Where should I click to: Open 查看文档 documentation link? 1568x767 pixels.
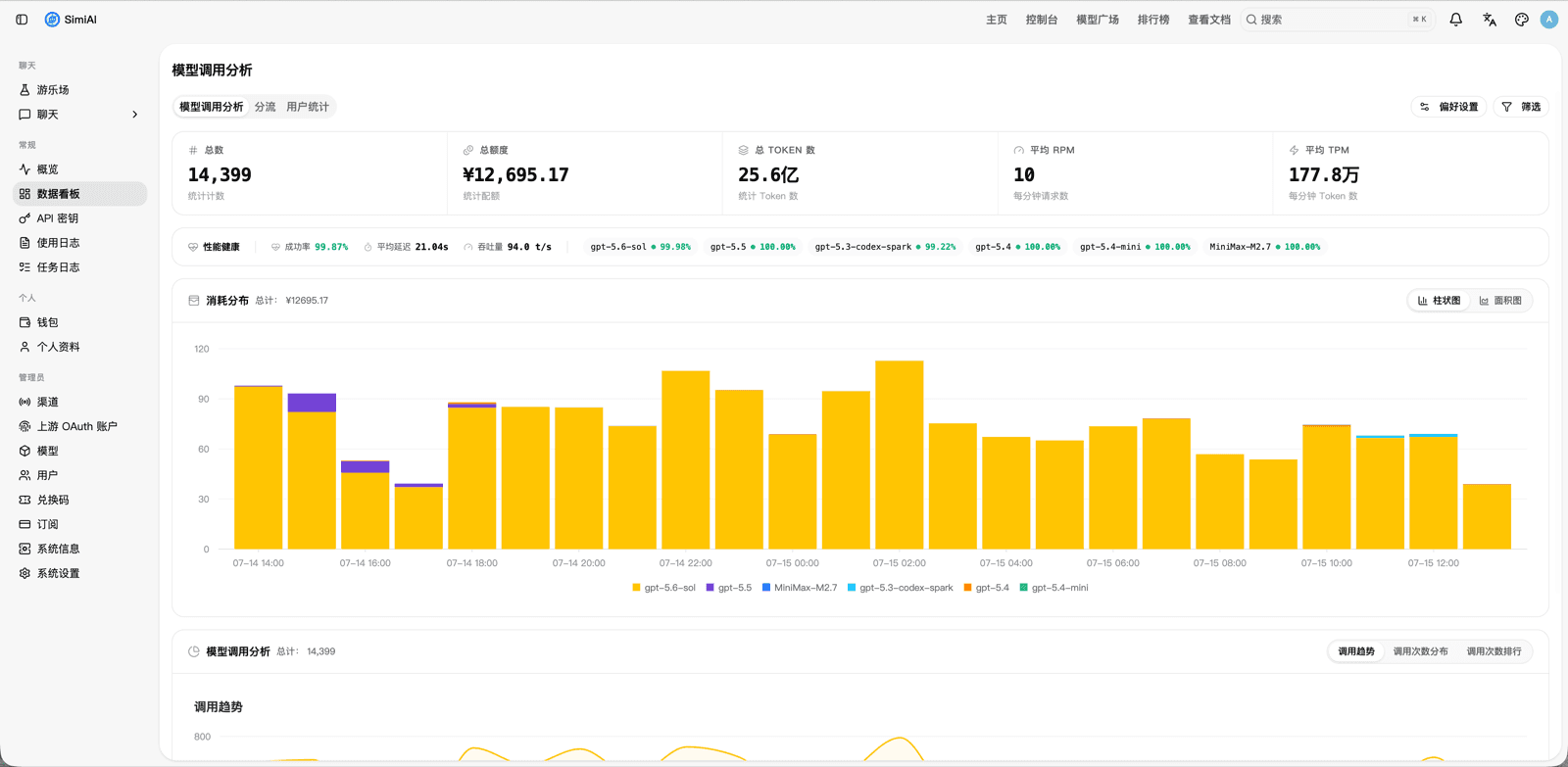click(x=1209, y=20)
